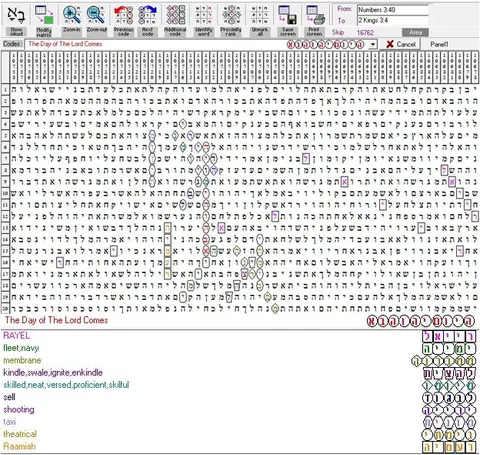The height and width of the screenshot is (455, 480).
Task: Select the Raamiah code entry
Action: (20, 446)
